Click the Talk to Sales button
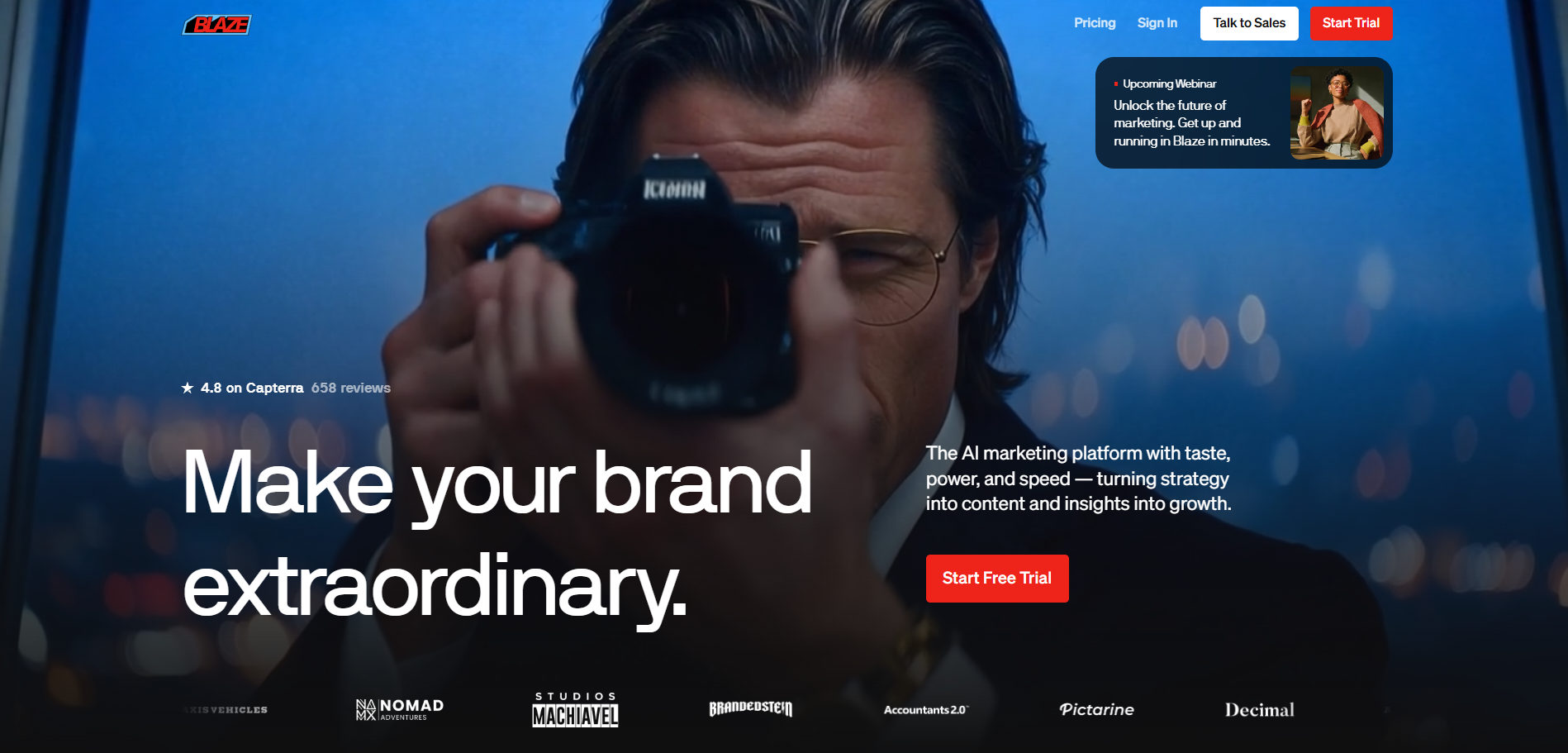1568x753 pixels. 1249,23
